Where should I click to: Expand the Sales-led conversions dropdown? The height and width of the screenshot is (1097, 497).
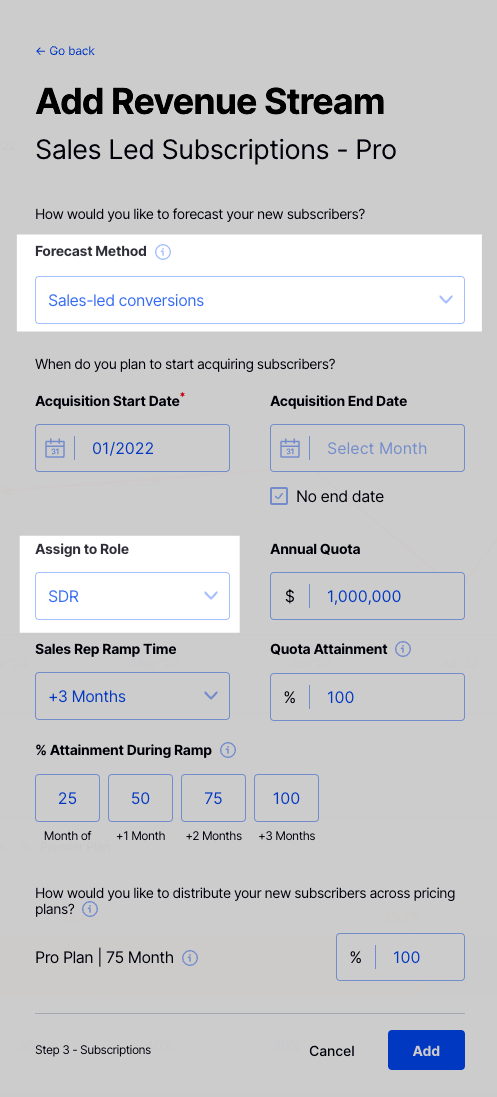[x=250, y=300]
